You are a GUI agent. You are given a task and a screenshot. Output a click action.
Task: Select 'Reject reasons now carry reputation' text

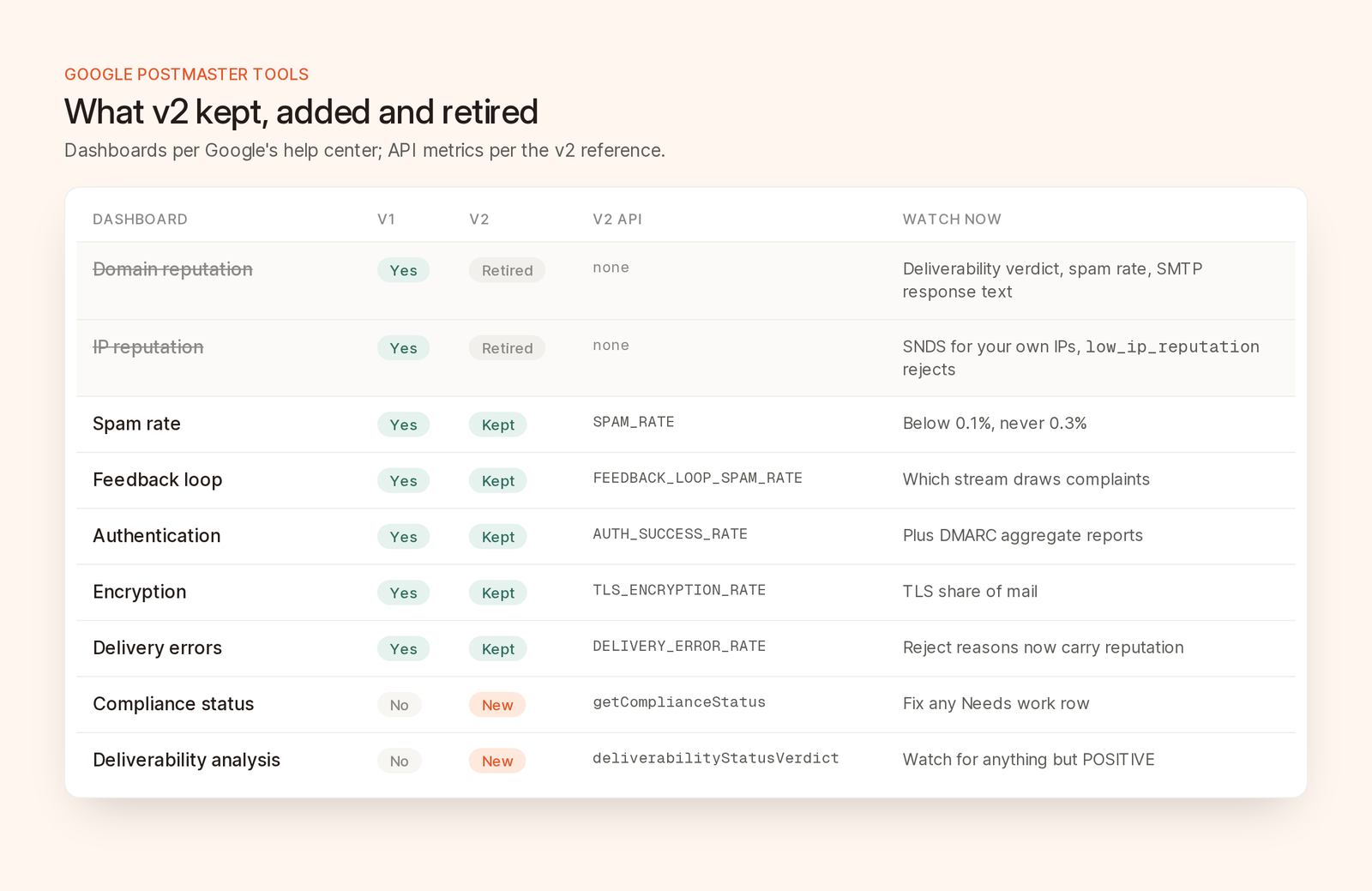coord(1043,647)
